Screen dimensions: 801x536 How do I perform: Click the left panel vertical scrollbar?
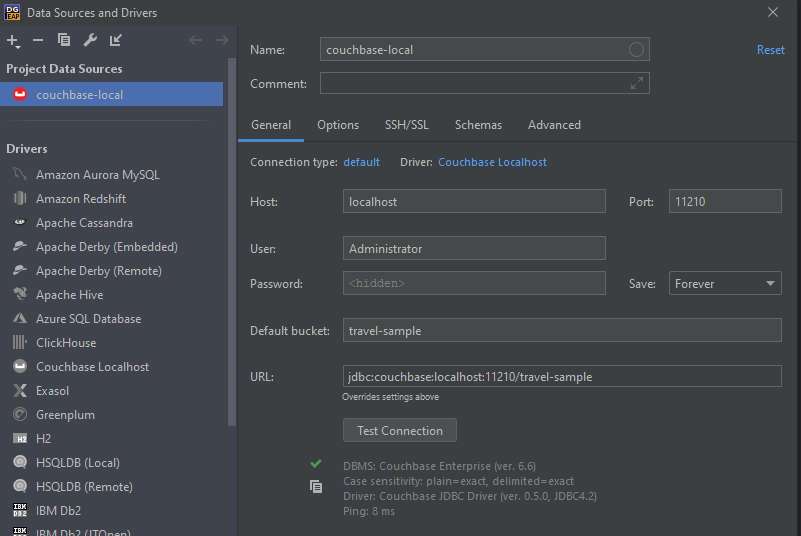(x=232, y=243)
